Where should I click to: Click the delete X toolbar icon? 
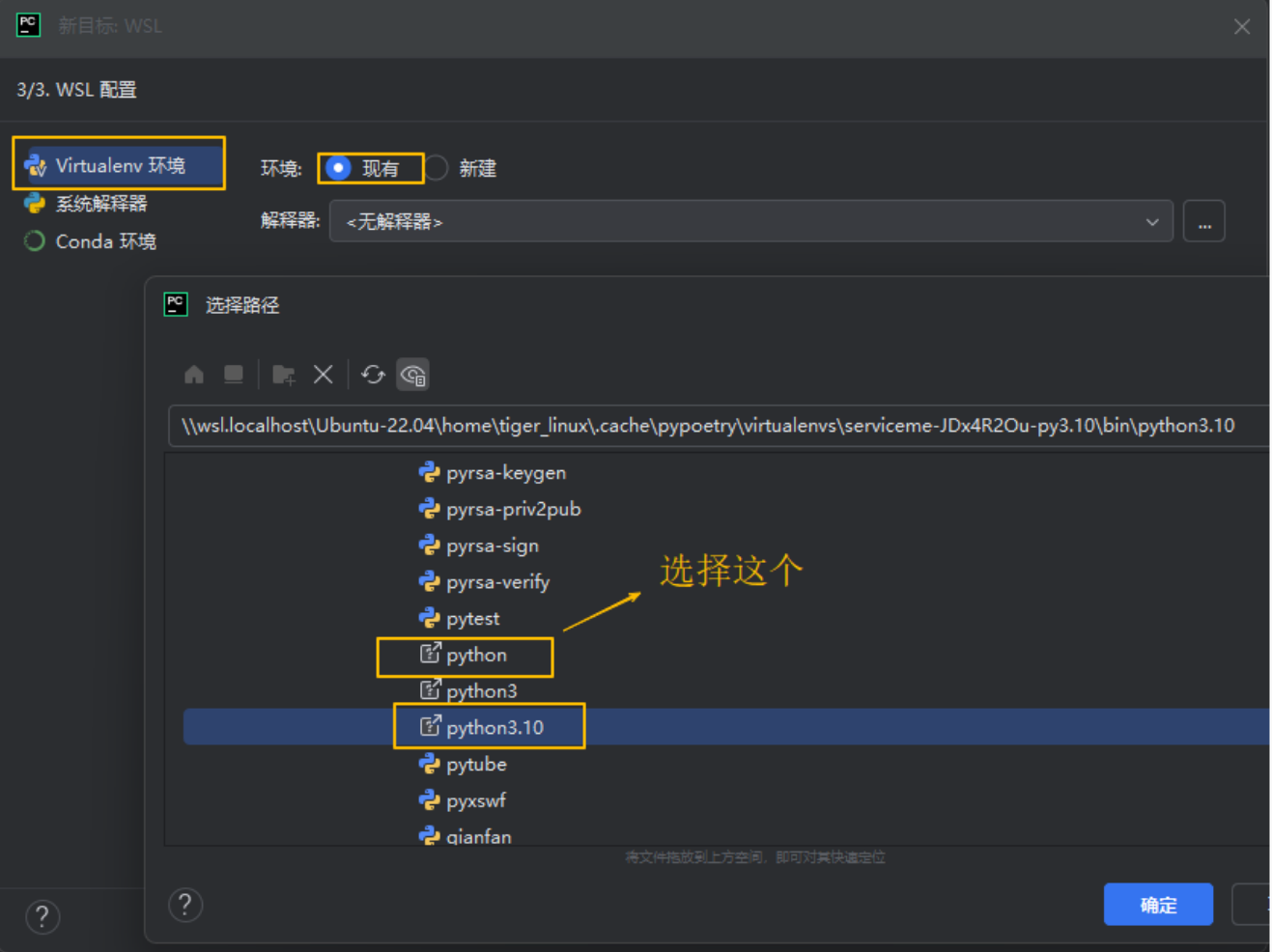[324, 375]
